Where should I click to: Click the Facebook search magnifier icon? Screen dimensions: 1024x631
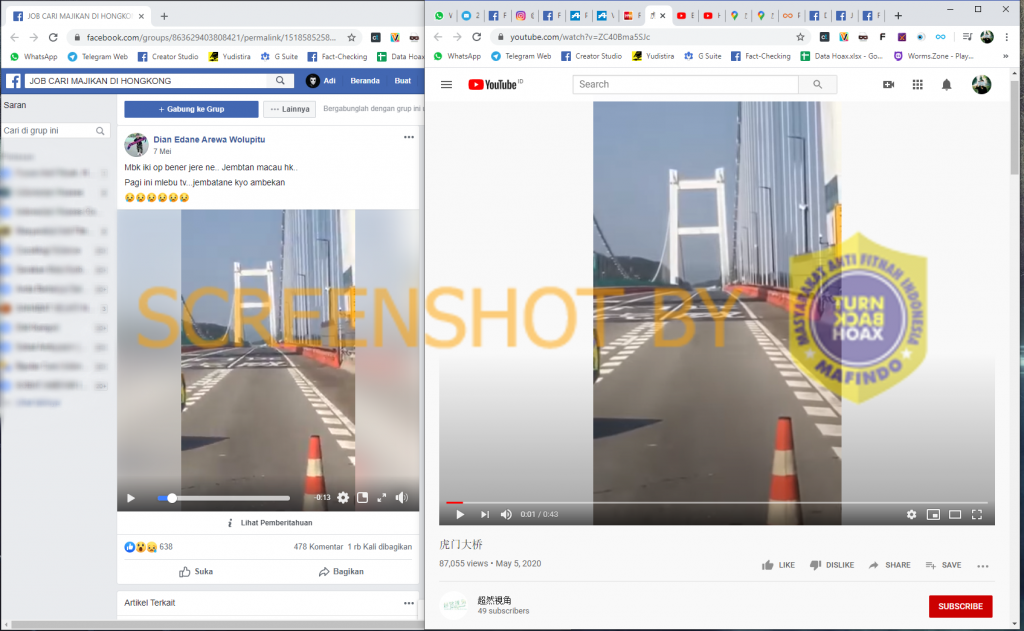point(281,80)
